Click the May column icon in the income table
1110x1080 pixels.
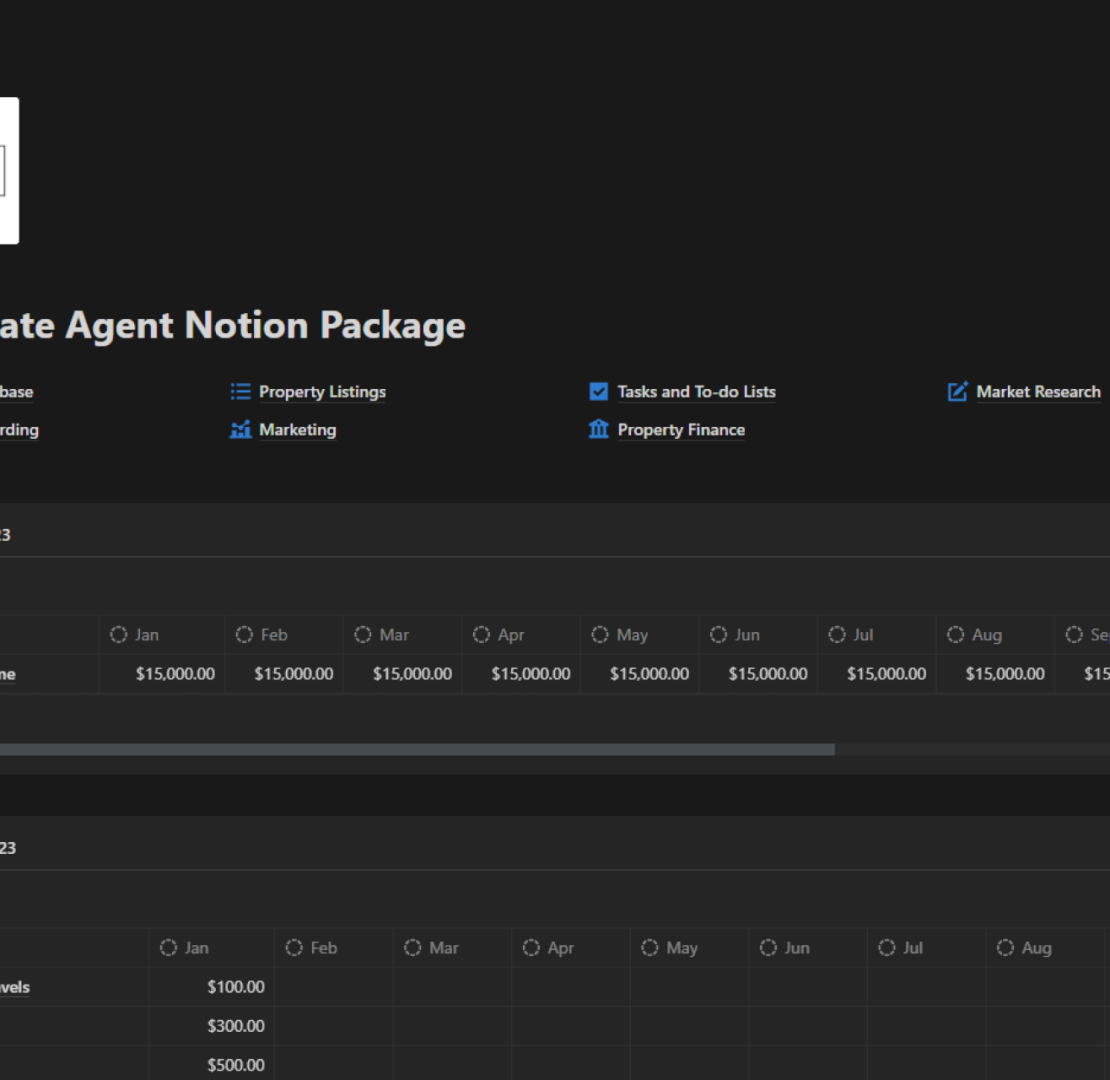pyautogui.click(x=600, y=635)
